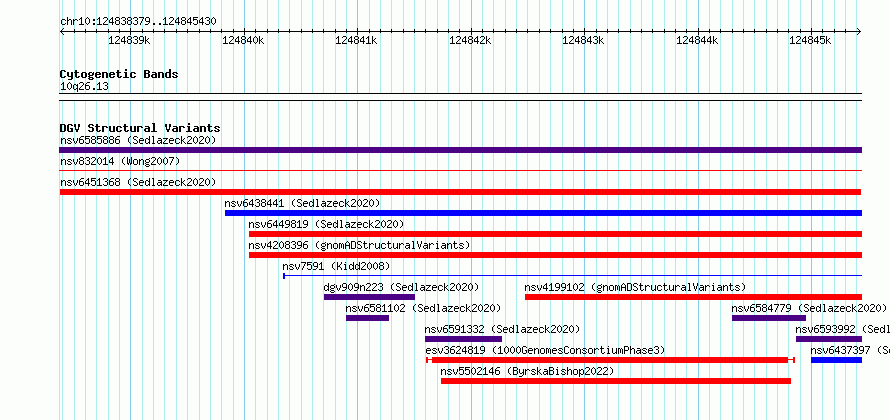Open esv3624819 (1000GenomesConsortiumPhase3) label
The width and height of the screenshot is (890, 420).
pyautogui.click(x=545, y=350)
